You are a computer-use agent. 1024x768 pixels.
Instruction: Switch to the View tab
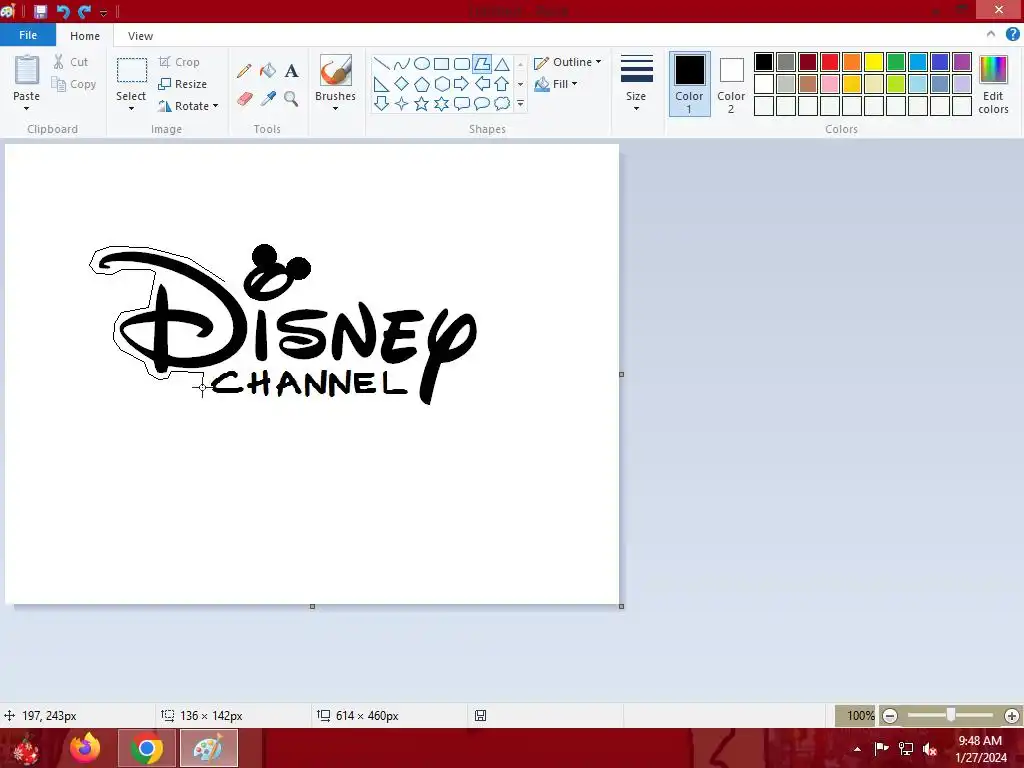click(140, 36)
